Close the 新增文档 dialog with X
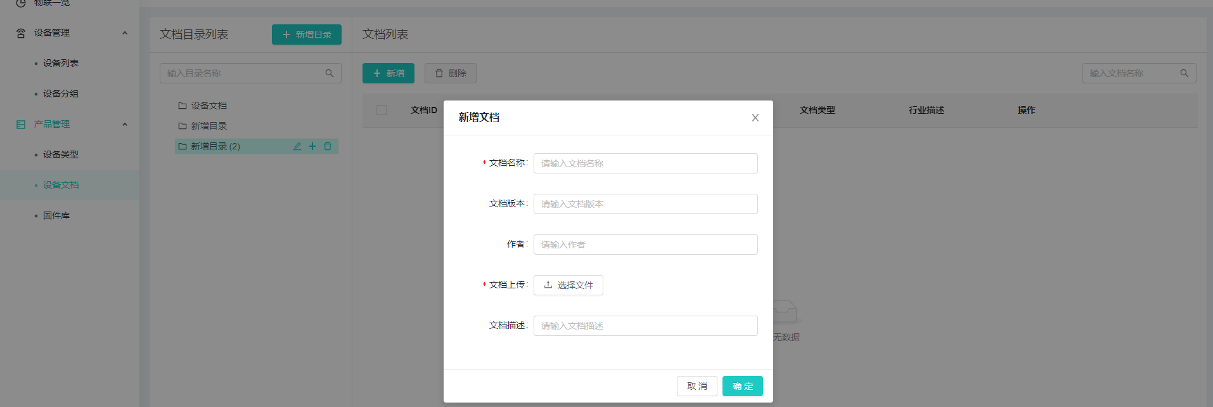 pyautogui.click(x=755, y=117)
